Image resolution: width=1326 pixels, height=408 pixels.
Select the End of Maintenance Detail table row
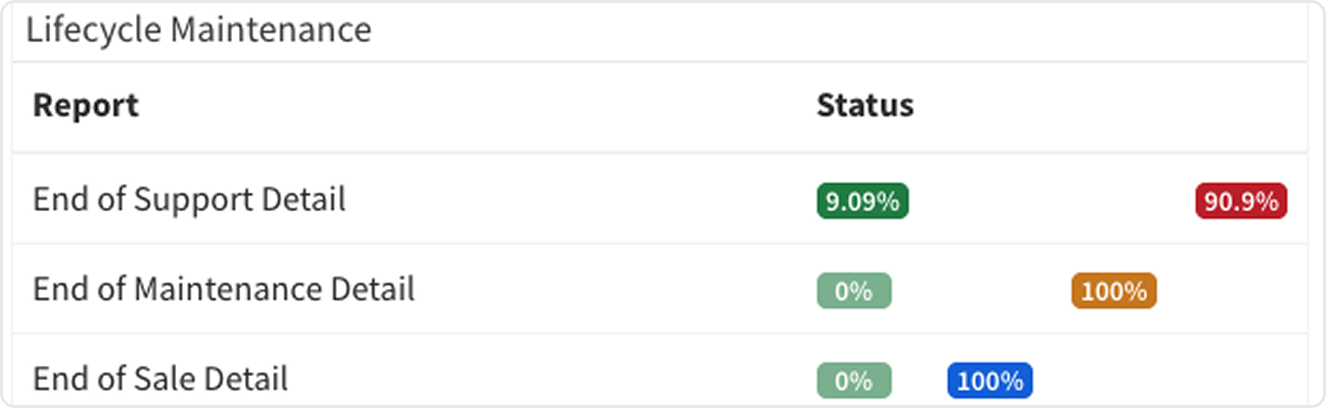coord(600,290)
